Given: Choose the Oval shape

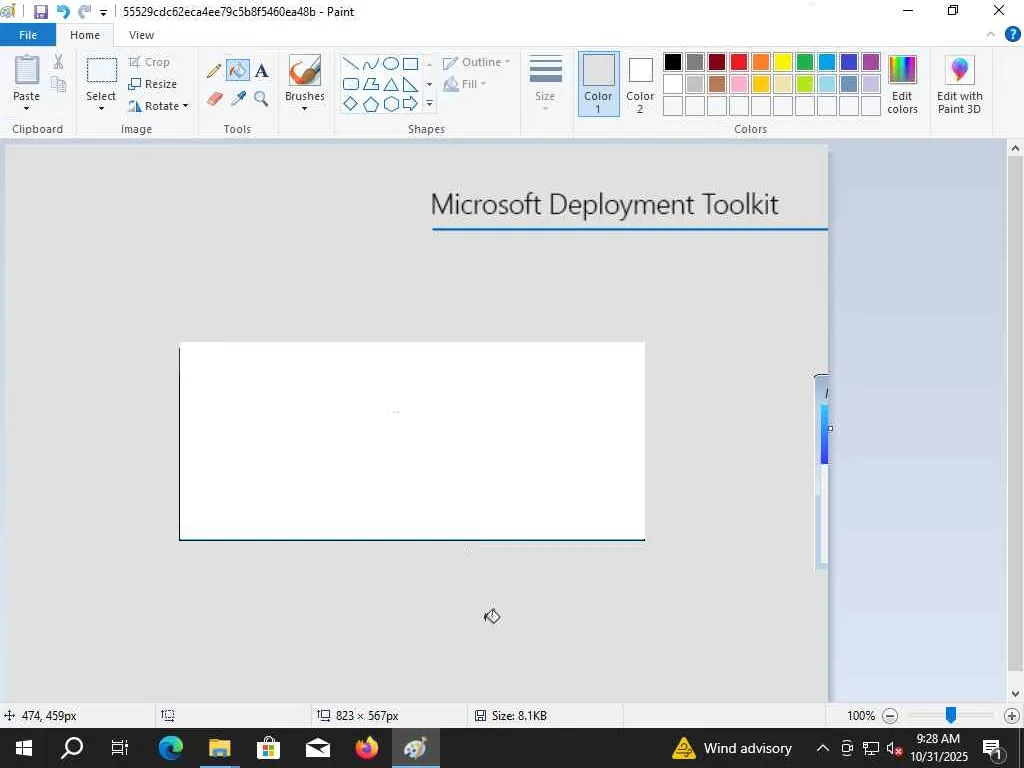Looking at the screenshot, I should click(391, 63).
